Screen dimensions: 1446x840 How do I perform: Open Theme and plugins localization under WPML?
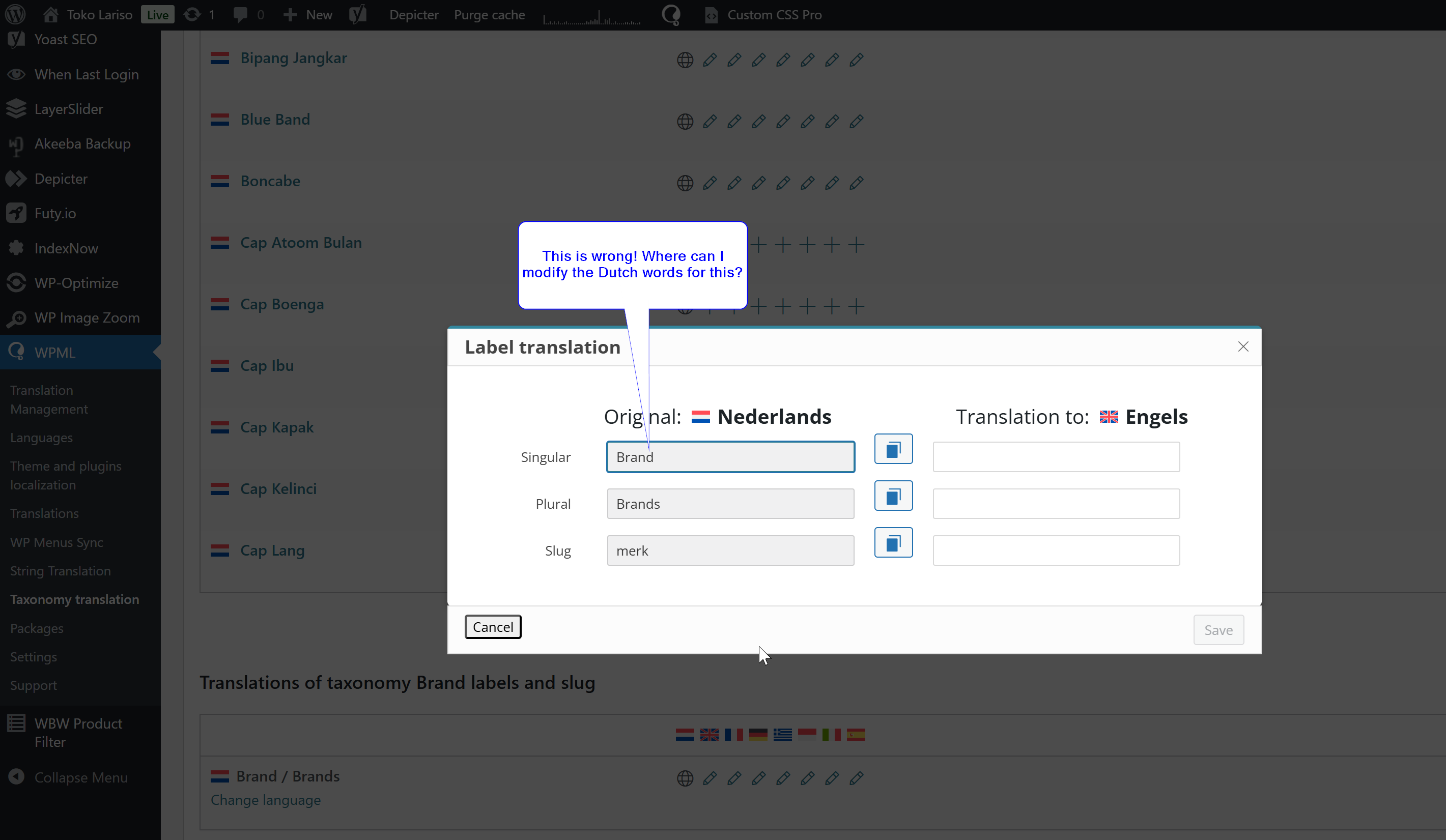[x=66, y=475]
